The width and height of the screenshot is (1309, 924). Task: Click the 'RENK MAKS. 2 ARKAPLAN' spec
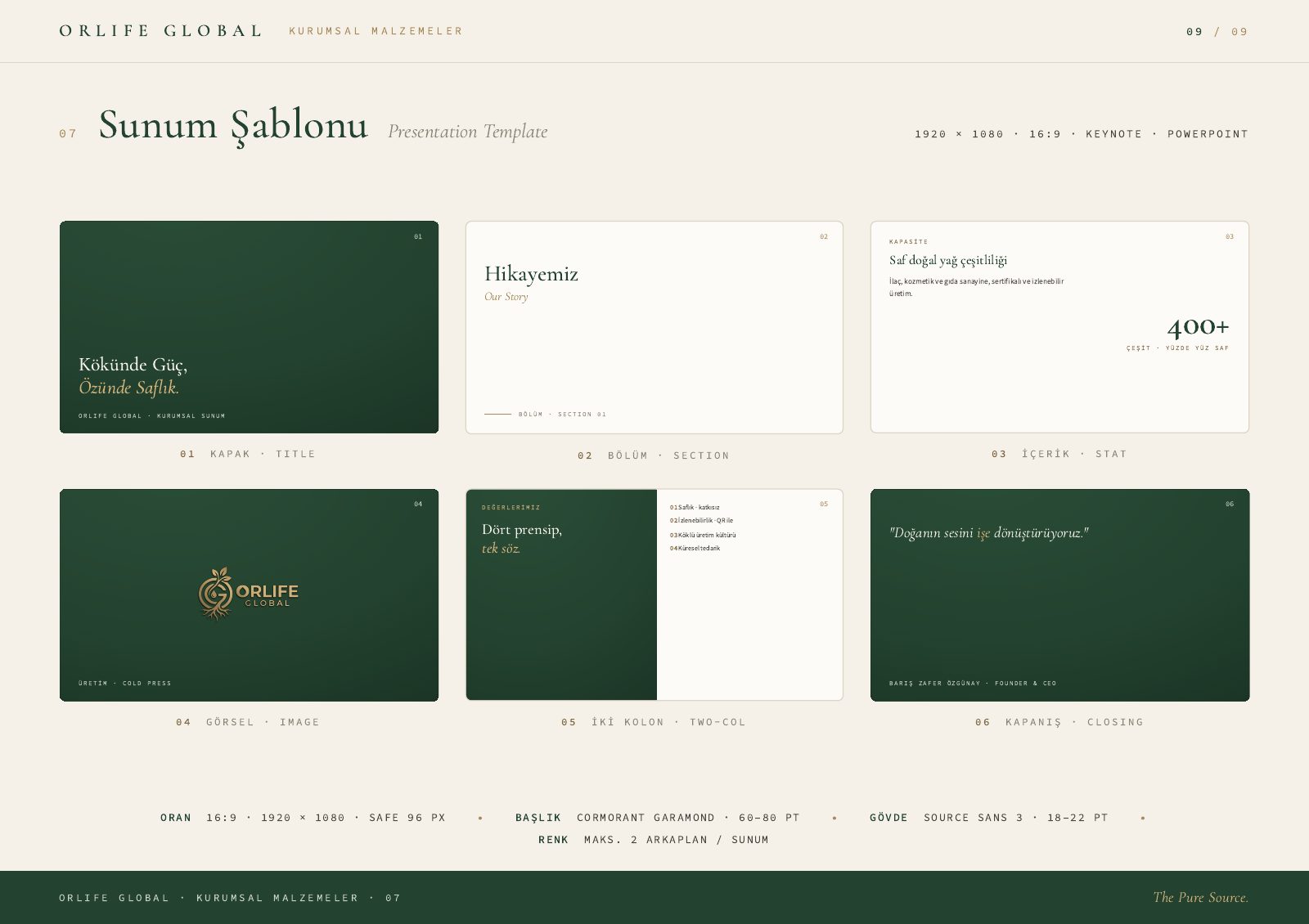tap(654, 840)
